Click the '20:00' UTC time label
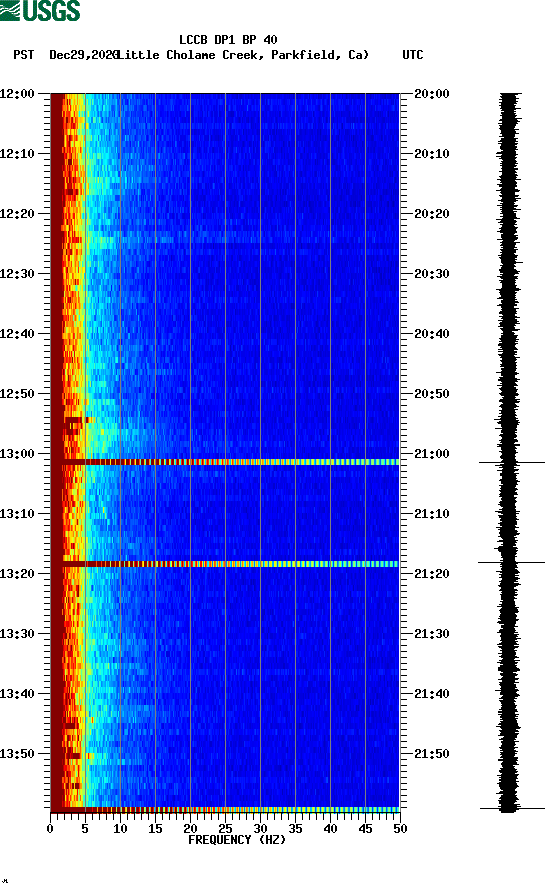 [432, 94]
